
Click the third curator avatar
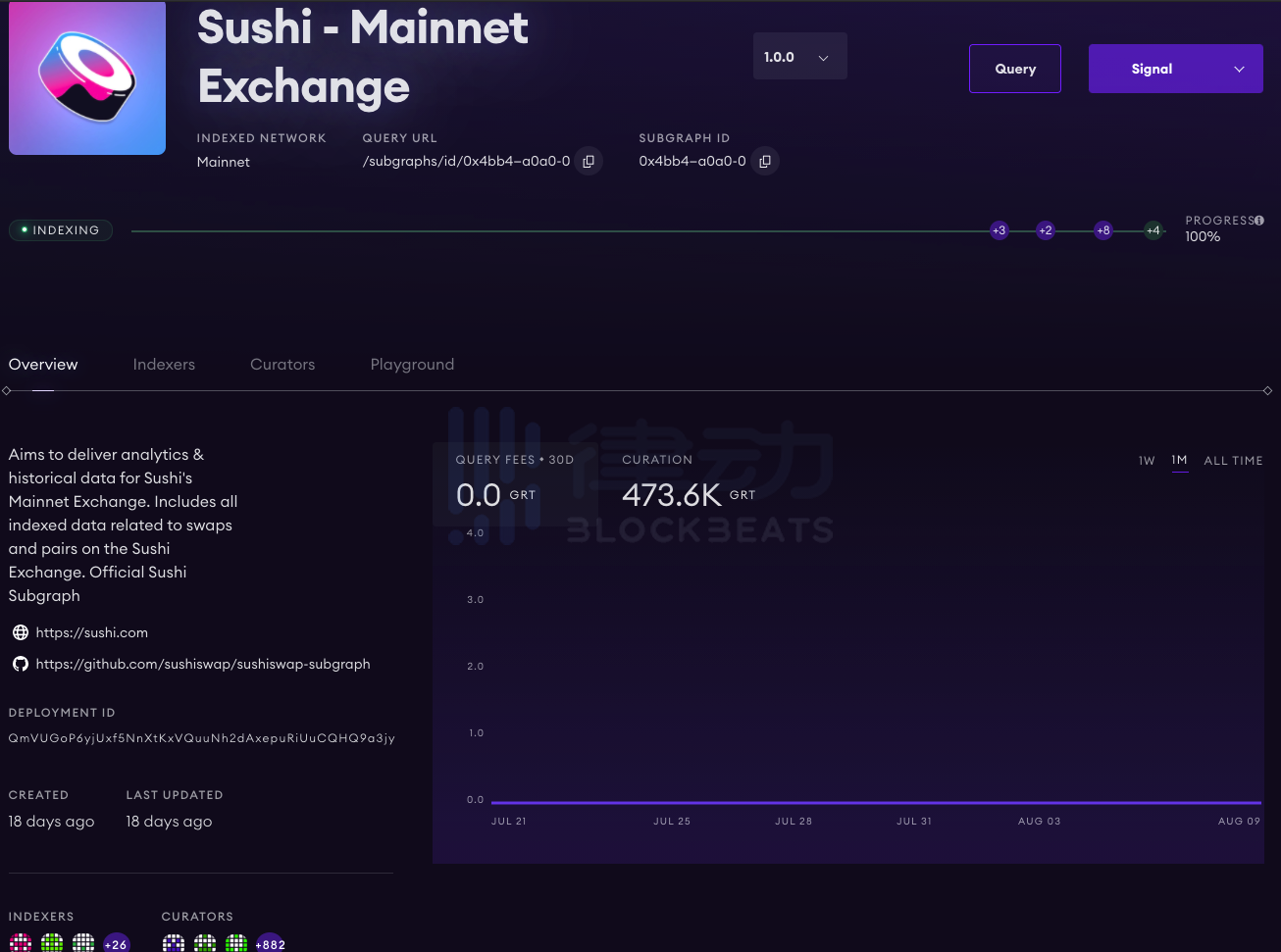[x=236, y=944]
